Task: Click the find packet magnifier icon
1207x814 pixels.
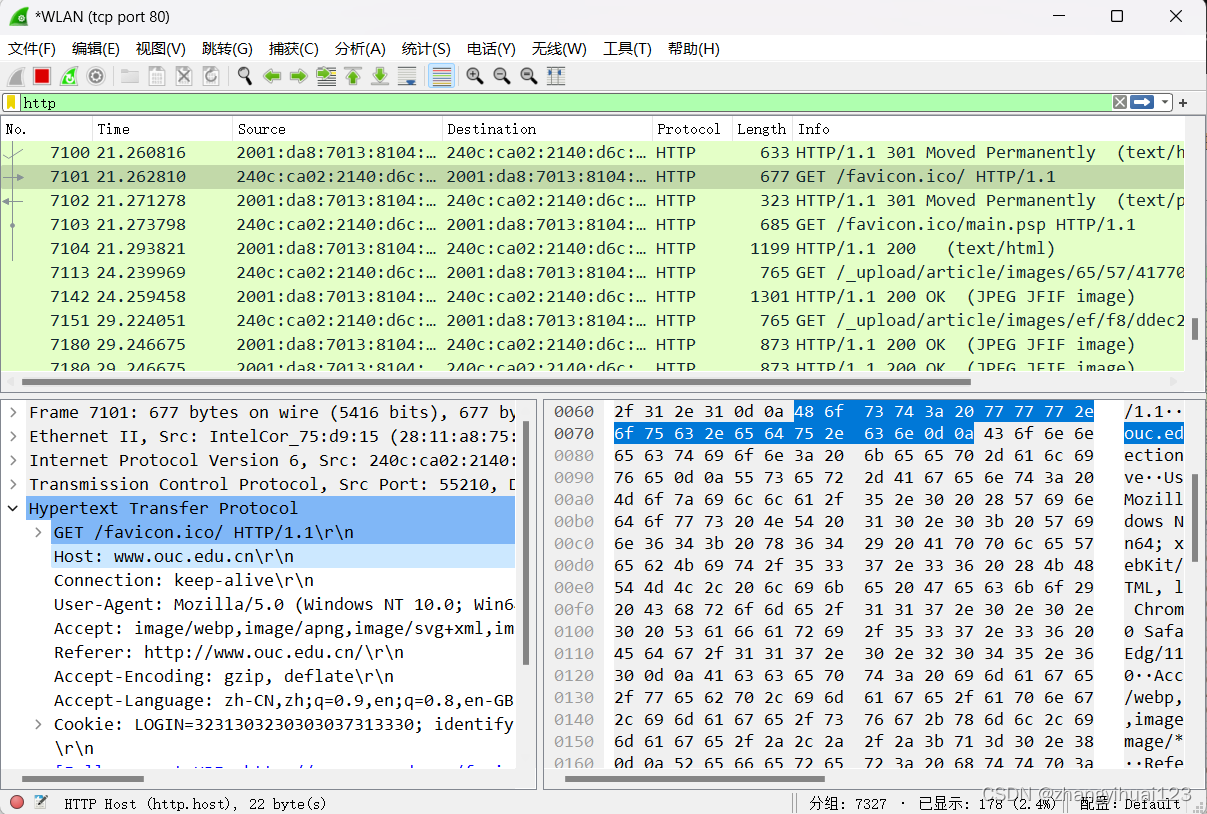Action: 244,76
